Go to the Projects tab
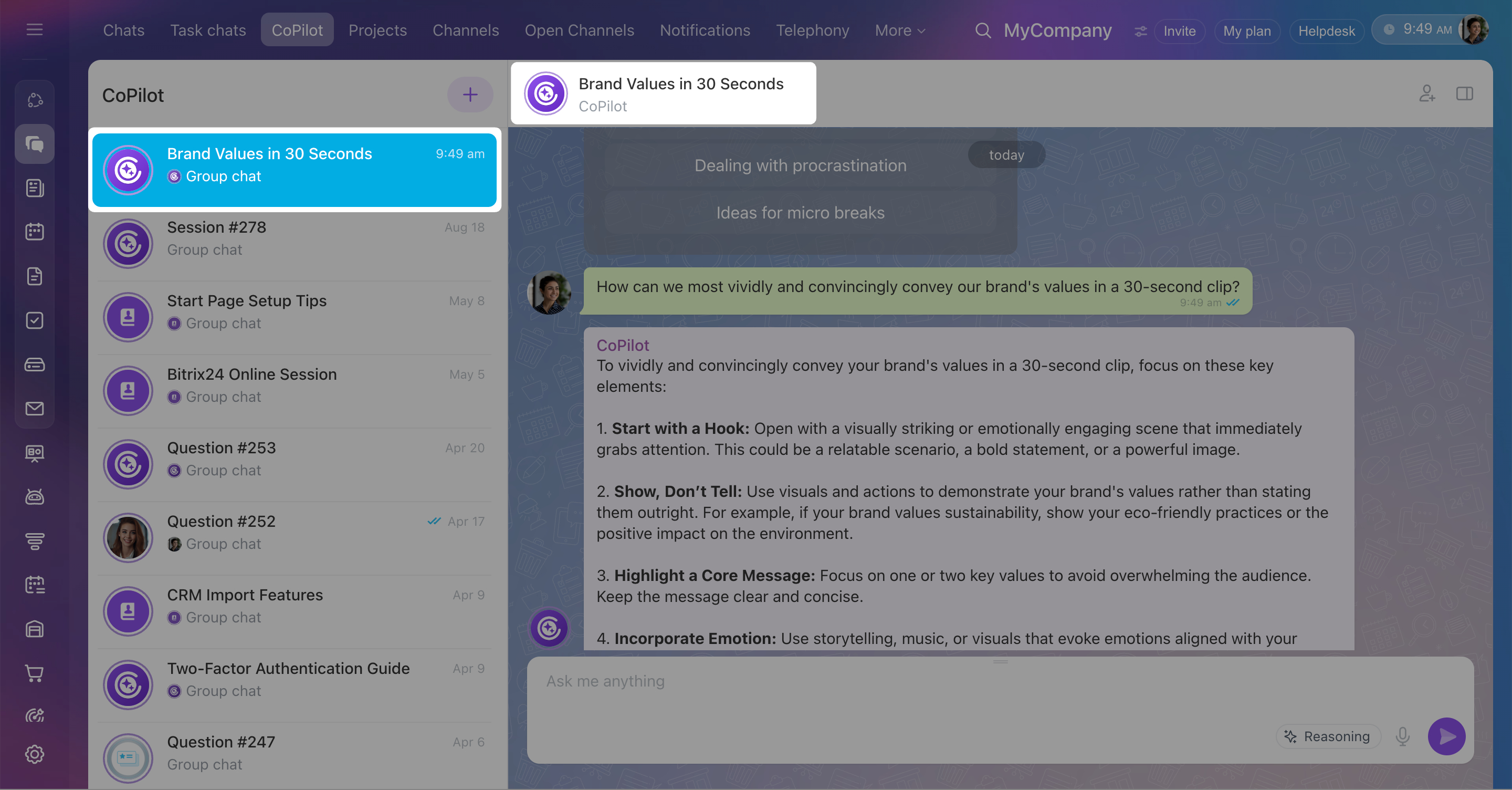 click(377, 30)
